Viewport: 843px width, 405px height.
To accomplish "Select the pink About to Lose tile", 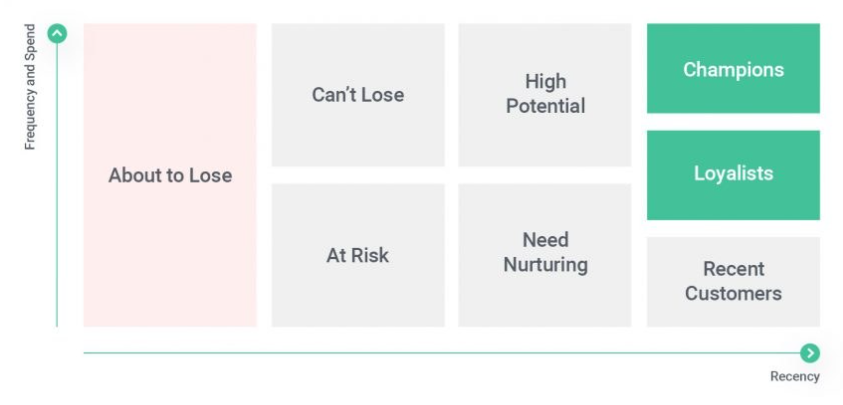I will click(x=170, y=175).
